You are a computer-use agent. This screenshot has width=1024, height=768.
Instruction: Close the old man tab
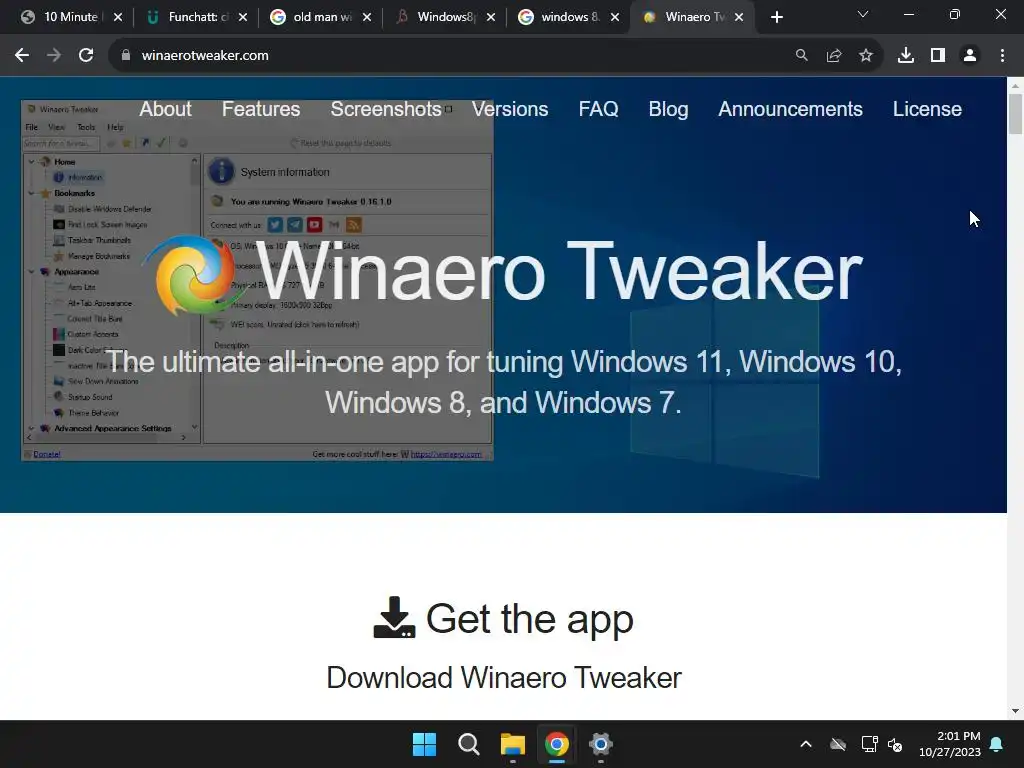(366, 18)
